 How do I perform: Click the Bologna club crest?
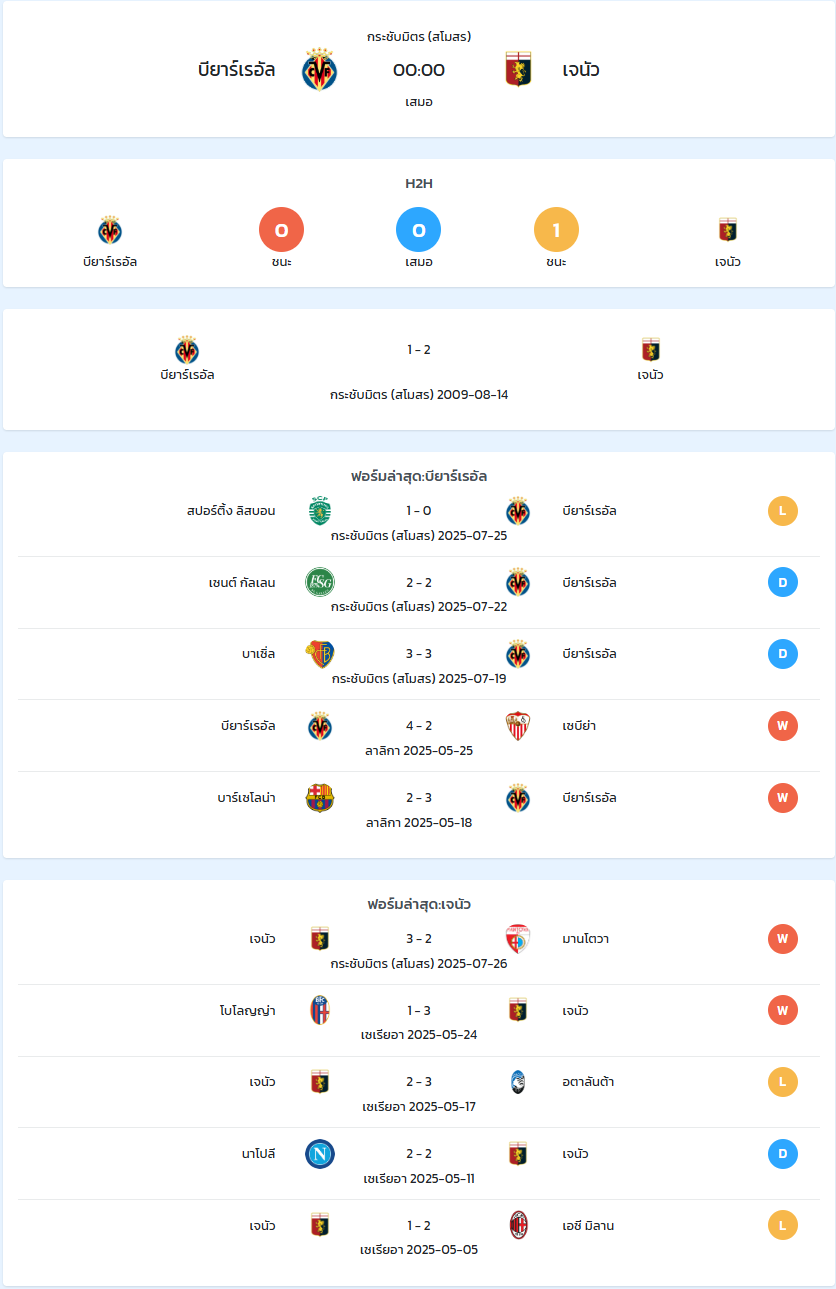tap(320, 1010)
